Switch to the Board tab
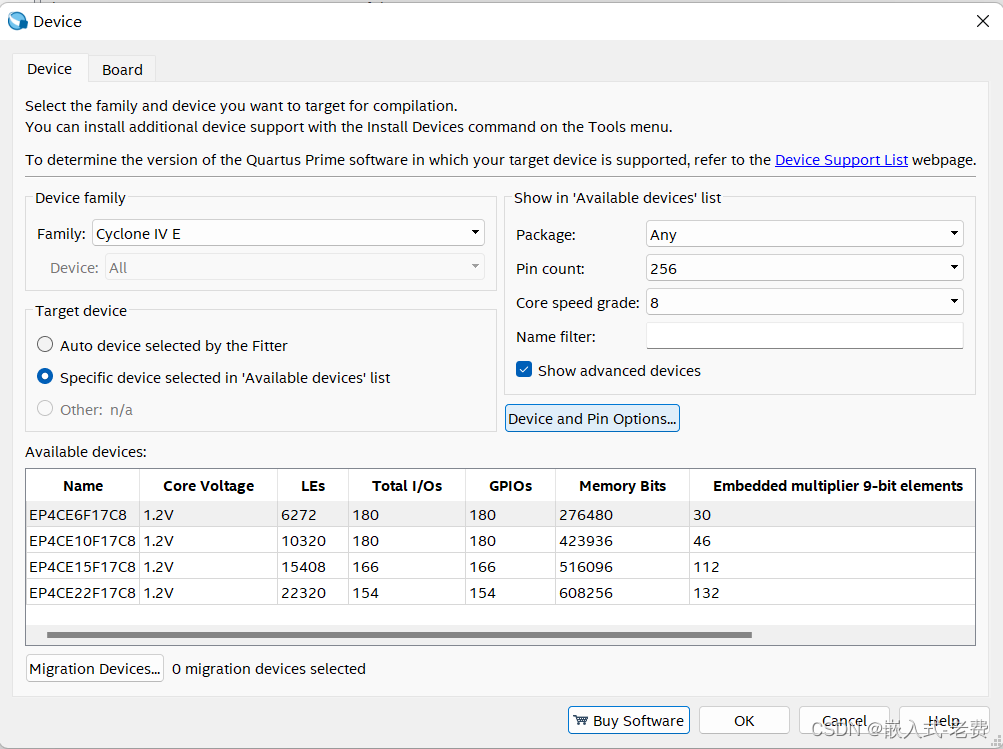Screen dimensions: 1003x749 pos(122,70)
